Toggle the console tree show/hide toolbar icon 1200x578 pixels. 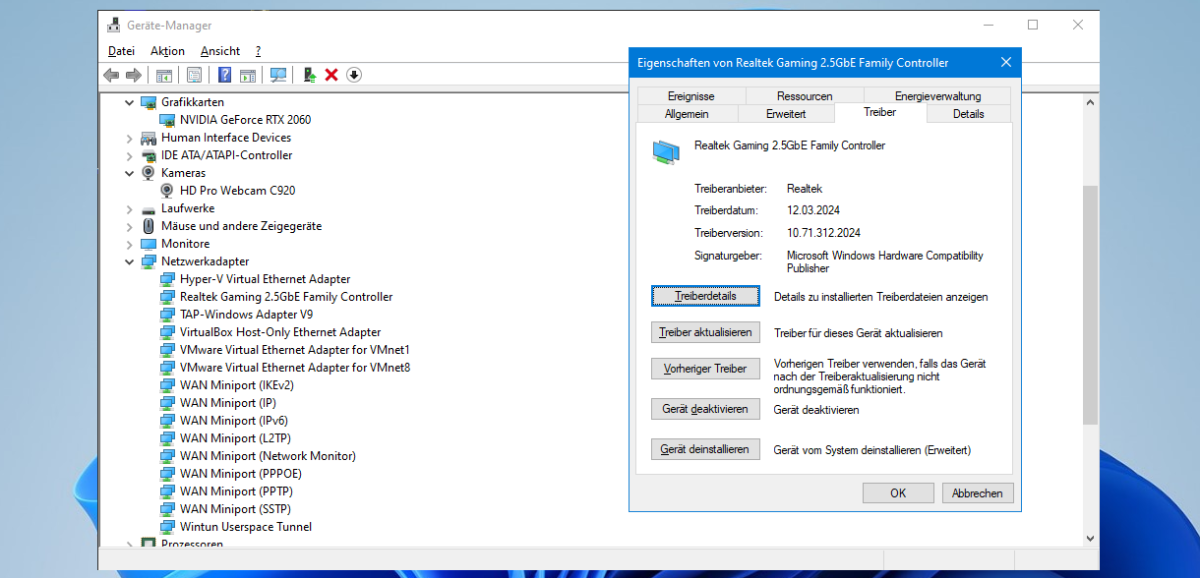pyautogui.click(x=164, y=75)
